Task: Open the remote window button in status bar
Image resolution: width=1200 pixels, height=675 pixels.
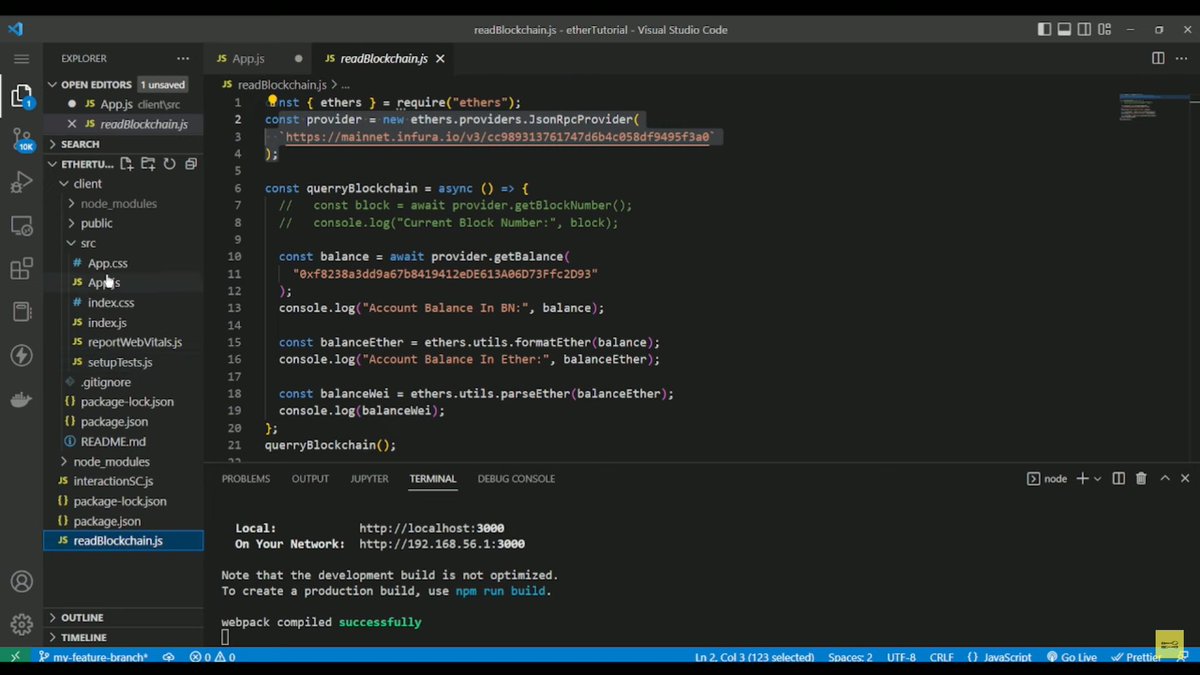Action: 15,657
